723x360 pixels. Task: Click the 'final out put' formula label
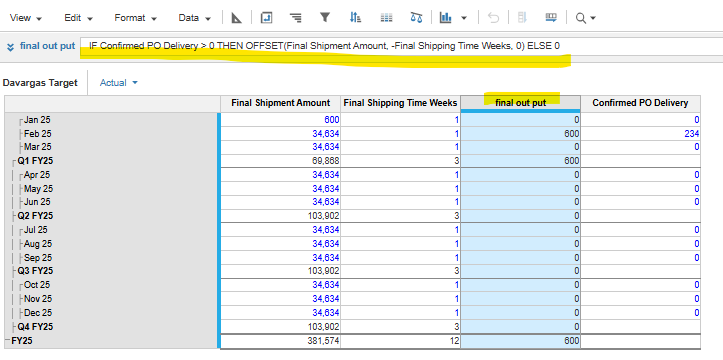pos(47,46)
